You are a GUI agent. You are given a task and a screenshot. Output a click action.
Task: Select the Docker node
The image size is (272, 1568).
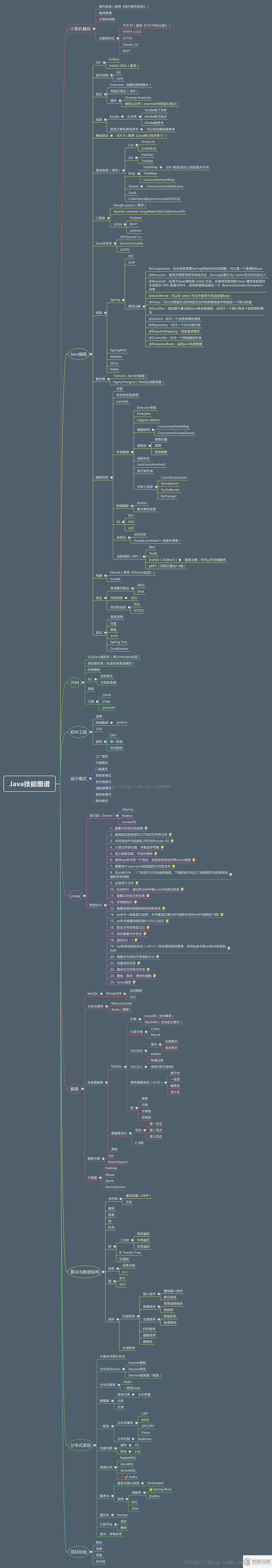click(x=122, y=1515)
